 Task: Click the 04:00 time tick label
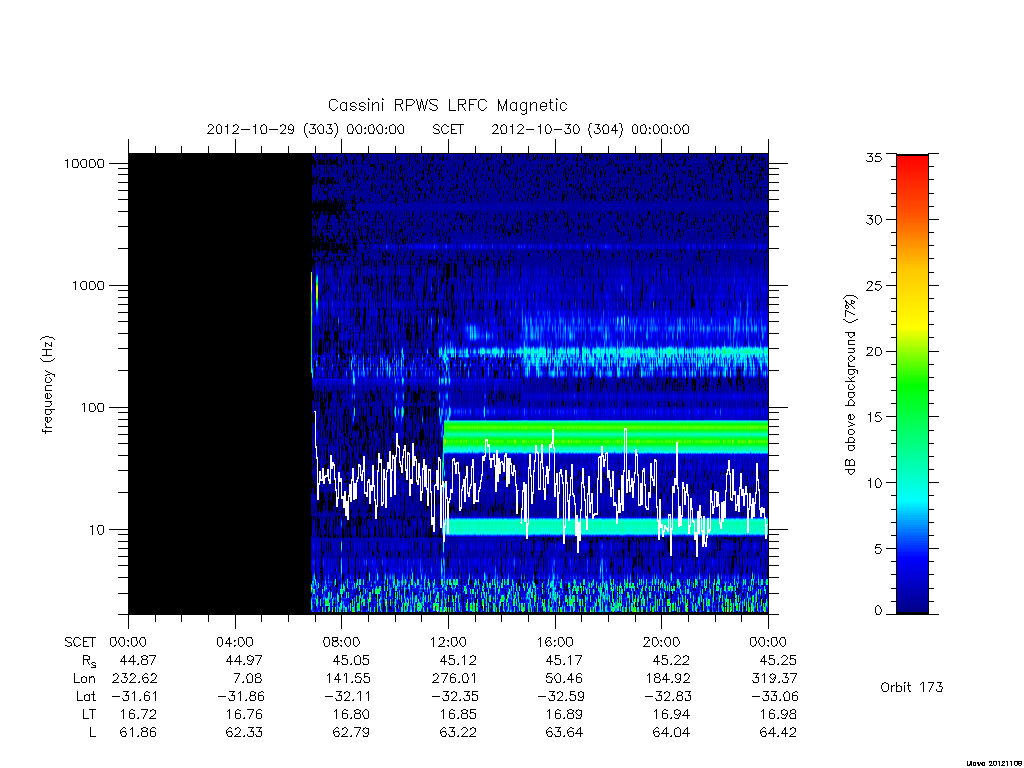pyautogui.click(x=235, y=643)
